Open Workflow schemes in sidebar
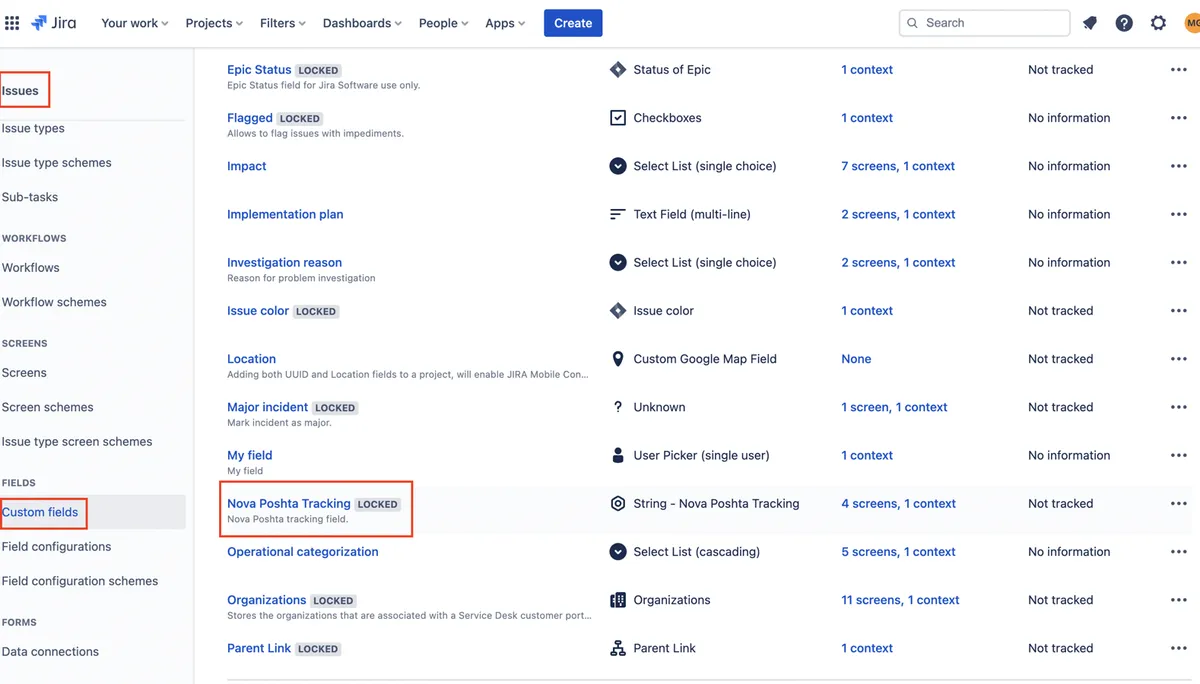The height and width of the screenshot is (684, 1200). 54,302
